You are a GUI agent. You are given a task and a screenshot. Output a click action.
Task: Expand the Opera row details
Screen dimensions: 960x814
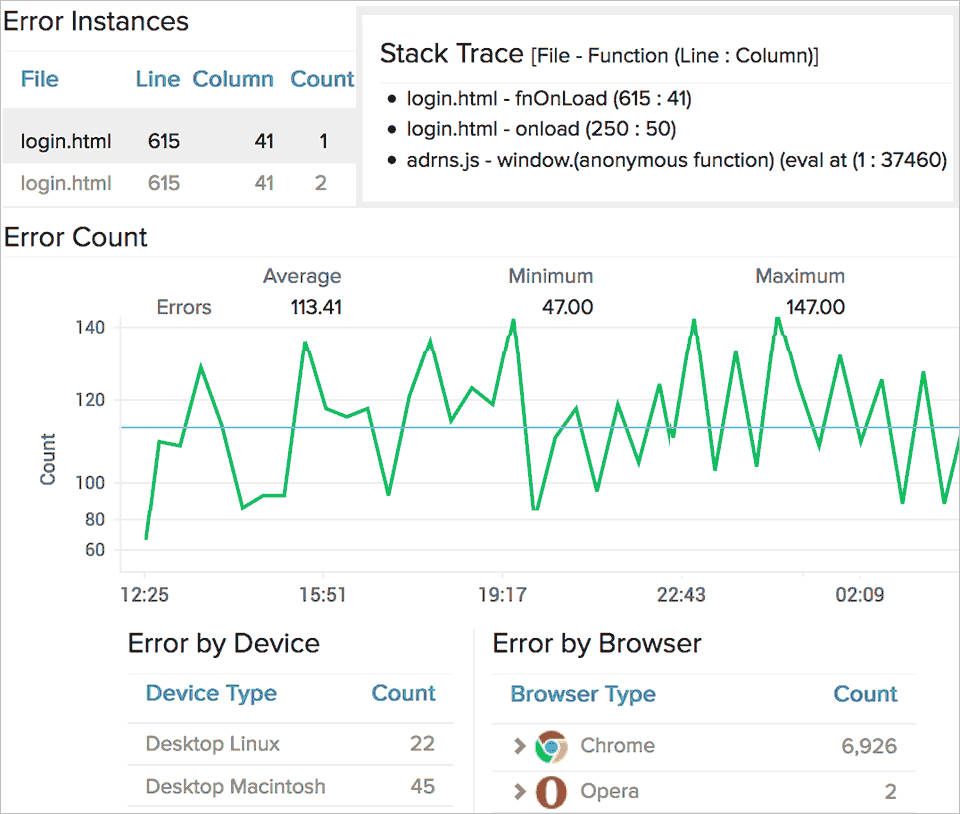519,791
